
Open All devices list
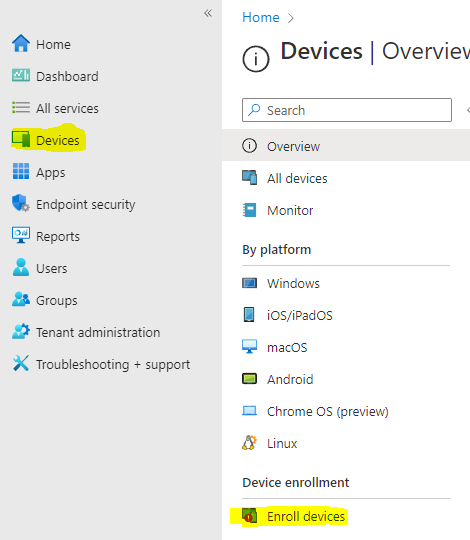point(297,178)
